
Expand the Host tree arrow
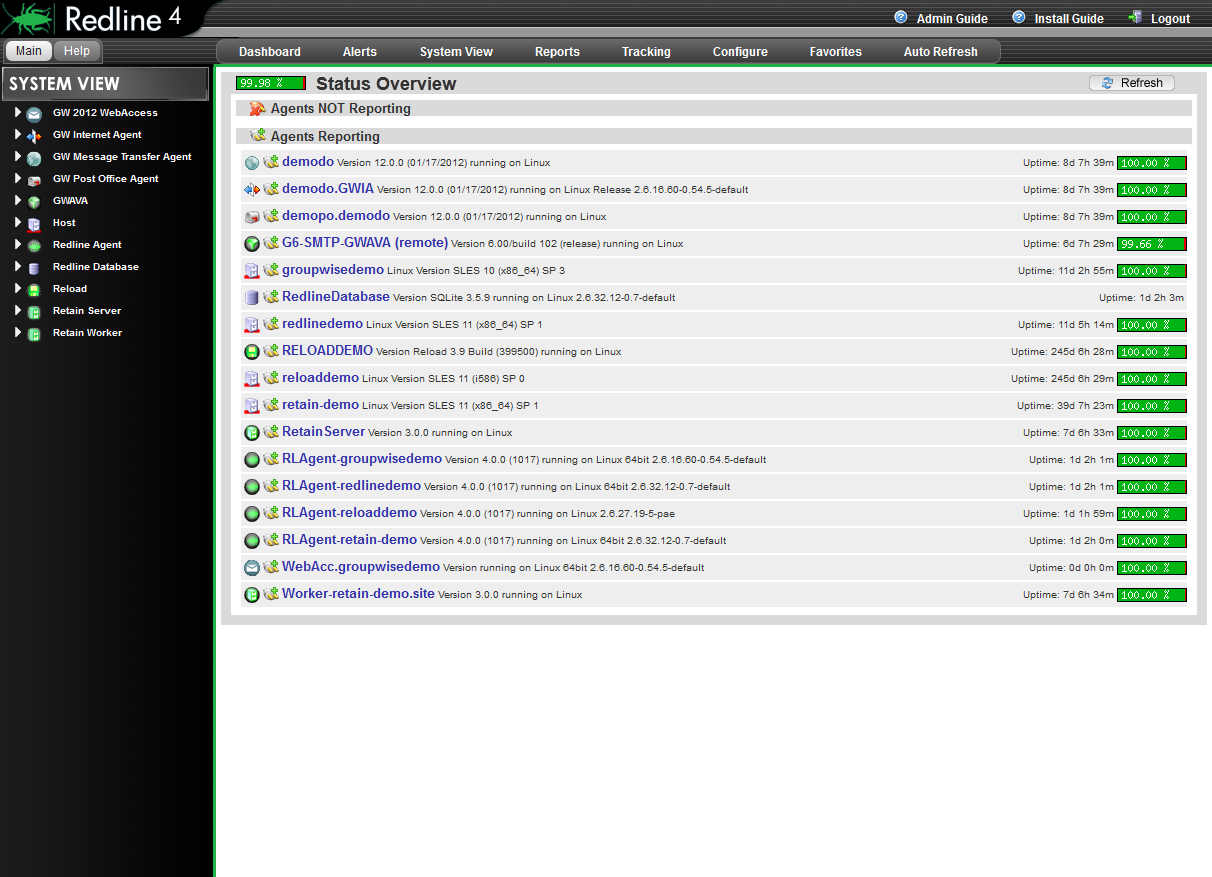18,222
